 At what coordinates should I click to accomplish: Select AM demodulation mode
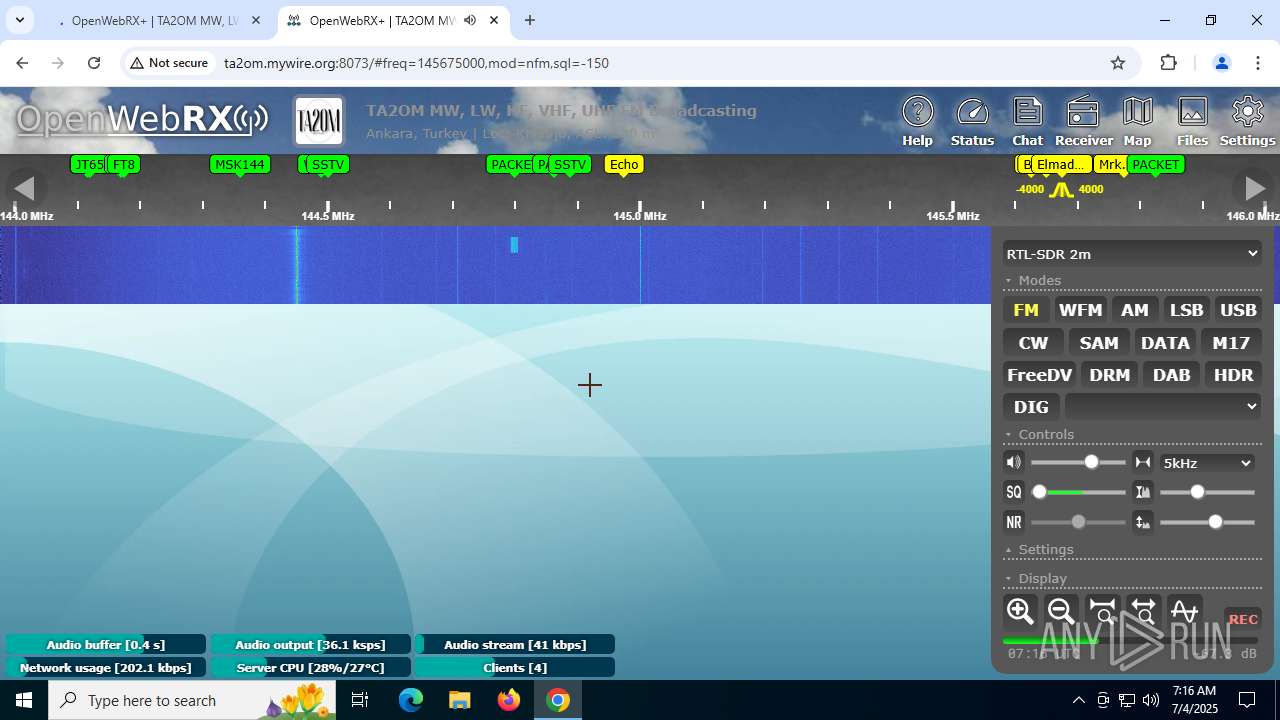coord(1134,310)
